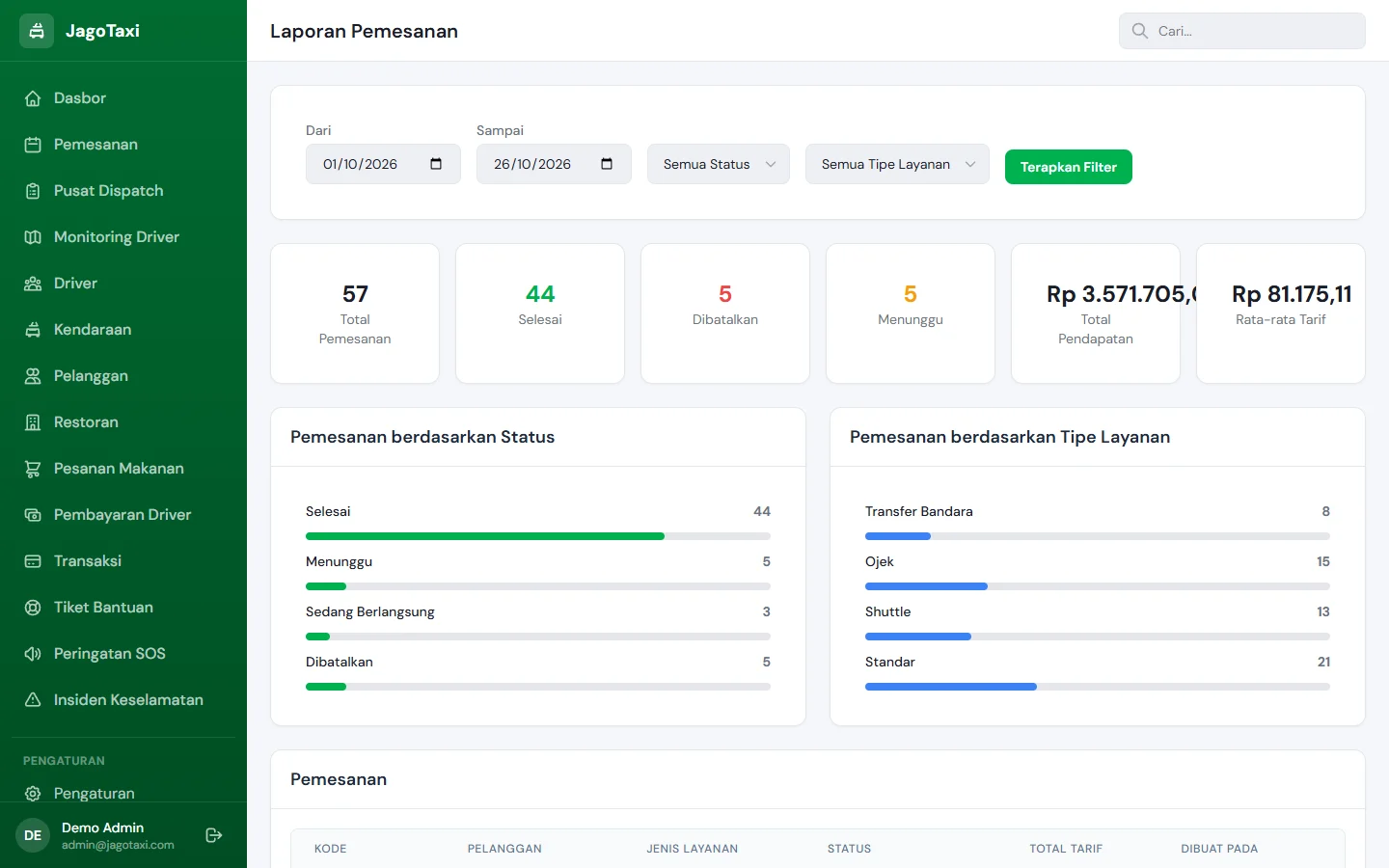The height and width of the screenshot is (868, 1389).
Task: Click the PELANGGAN column header
Action: coord(504,849)
